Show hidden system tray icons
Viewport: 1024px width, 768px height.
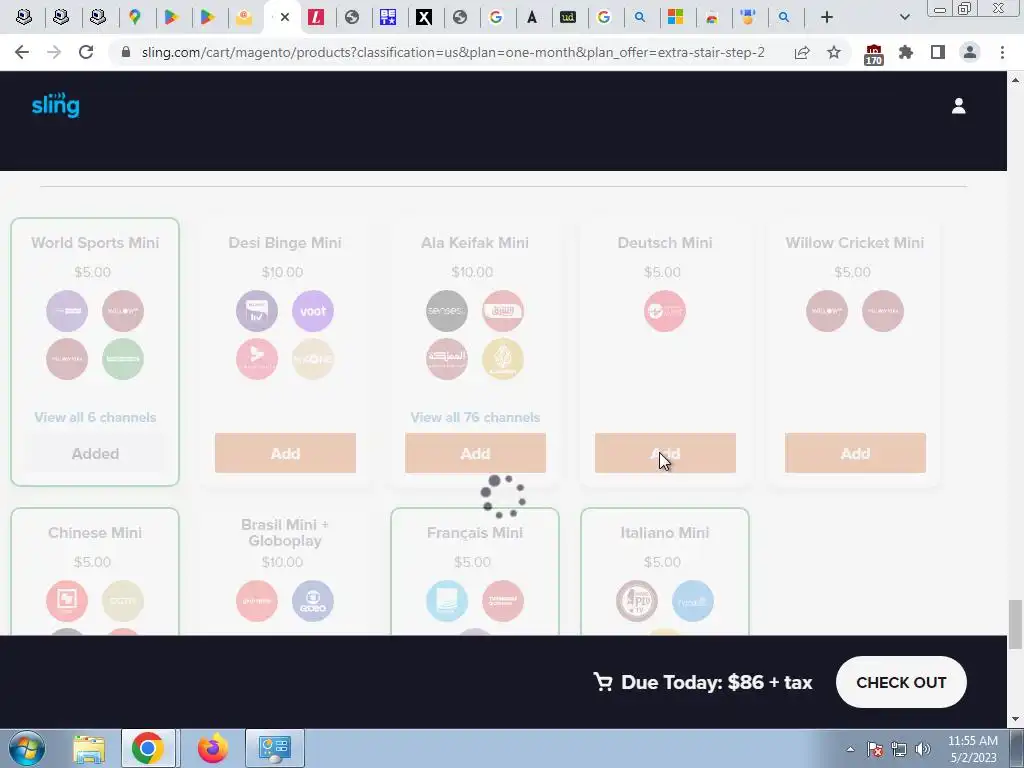click(x=850, y=749)
